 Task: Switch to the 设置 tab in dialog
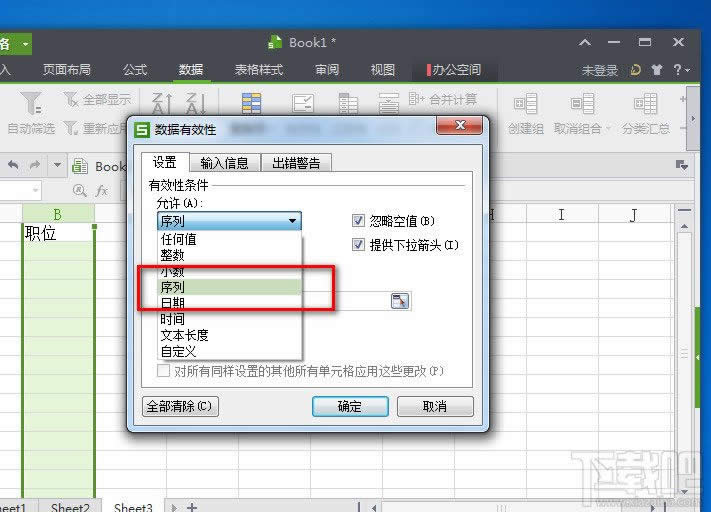(165, 162)
